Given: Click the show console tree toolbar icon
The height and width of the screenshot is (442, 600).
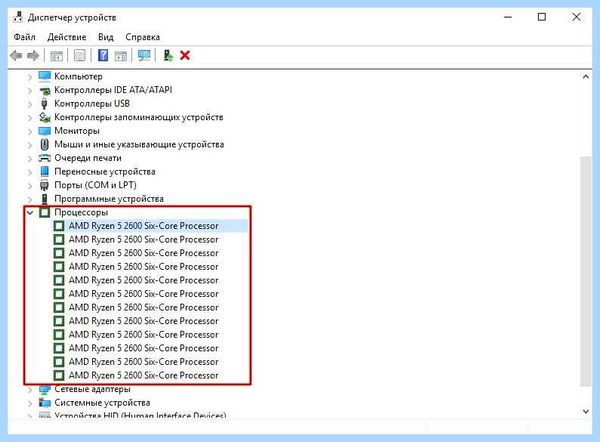Looking at the screenshot, I should coord(57,56).
